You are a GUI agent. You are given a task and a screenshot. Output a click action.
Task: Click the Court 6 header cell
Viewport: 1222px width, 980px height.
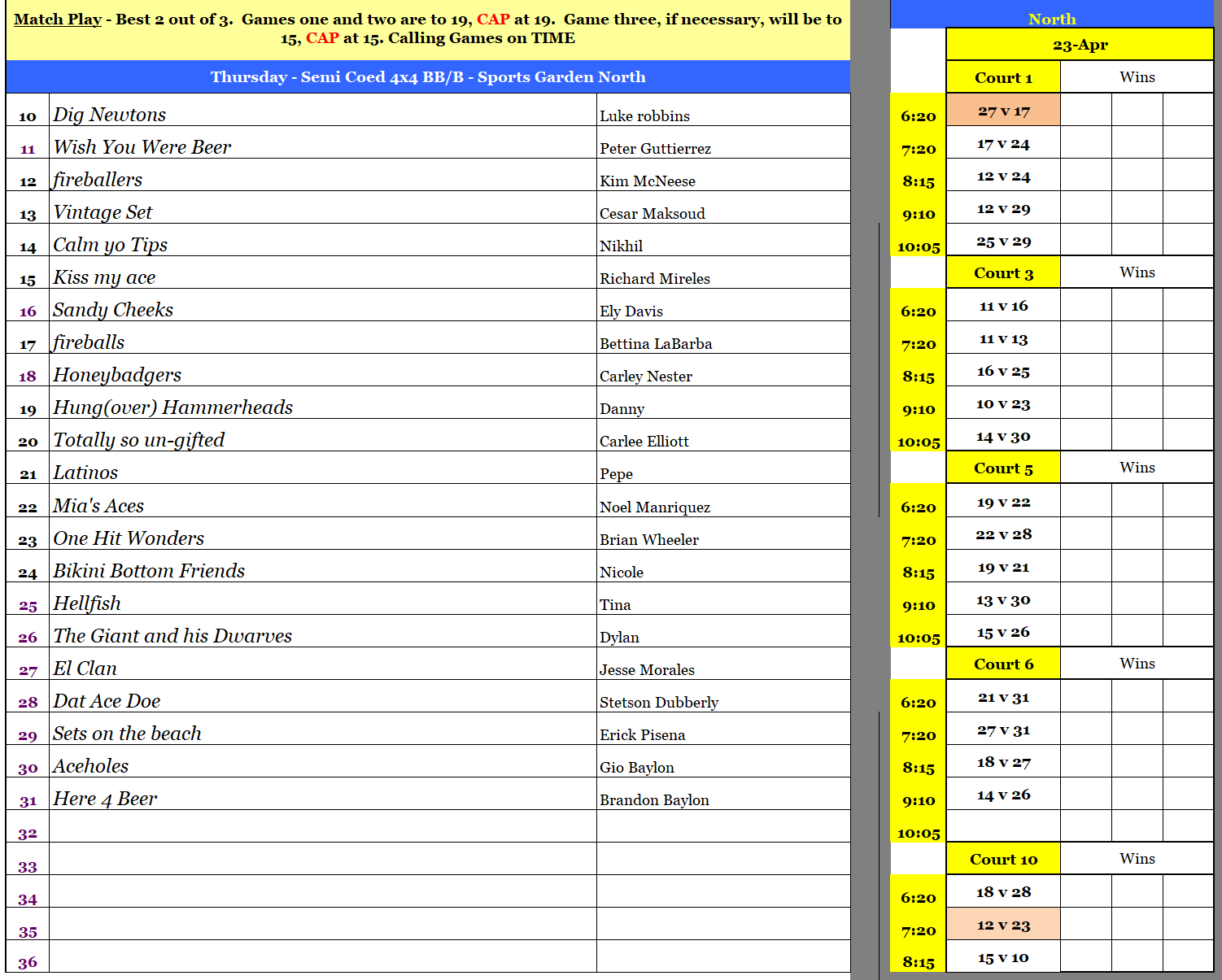(x=1002, y=664)
